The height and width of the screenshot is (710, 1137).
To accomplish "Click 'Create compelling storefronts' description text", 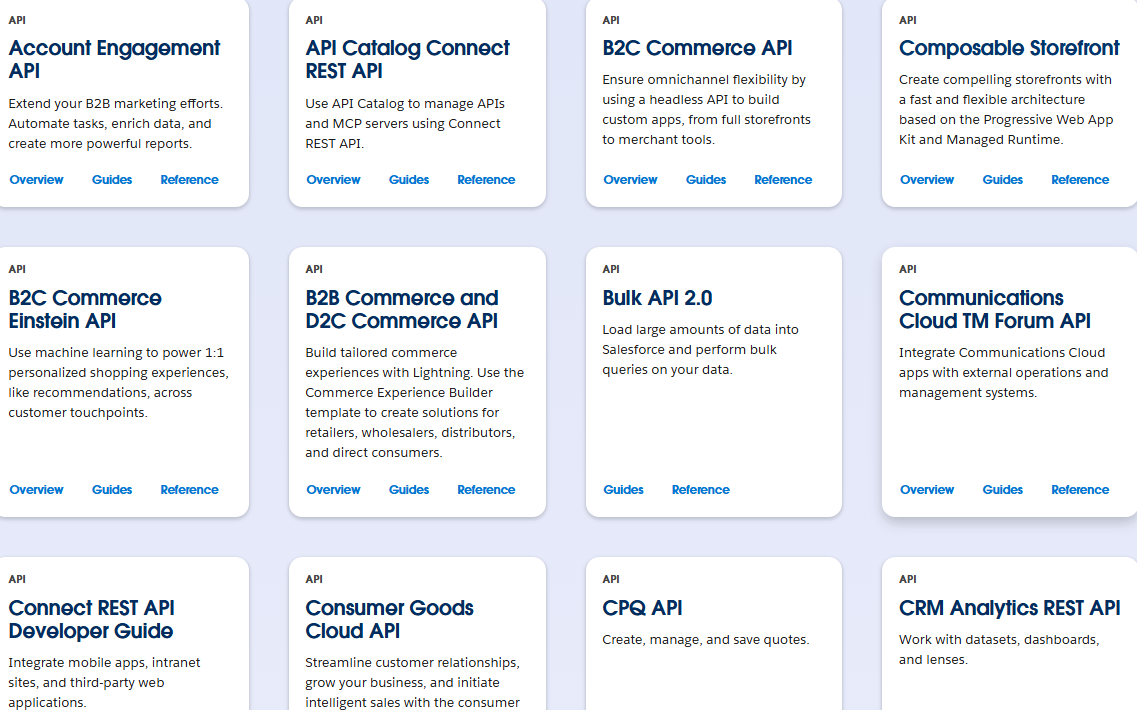I will 1006,110.
